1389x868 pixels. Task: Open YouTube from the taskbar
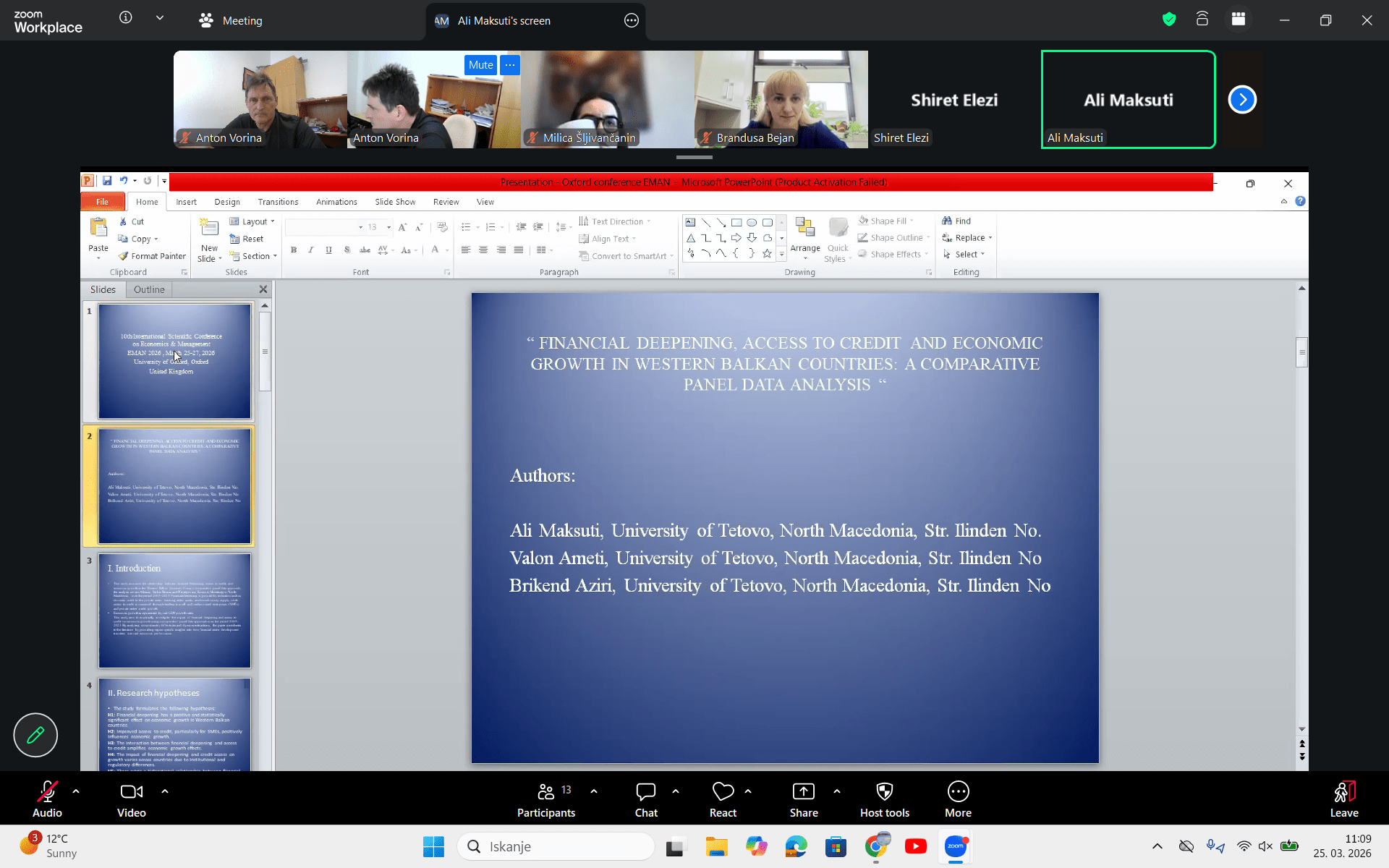915,846
